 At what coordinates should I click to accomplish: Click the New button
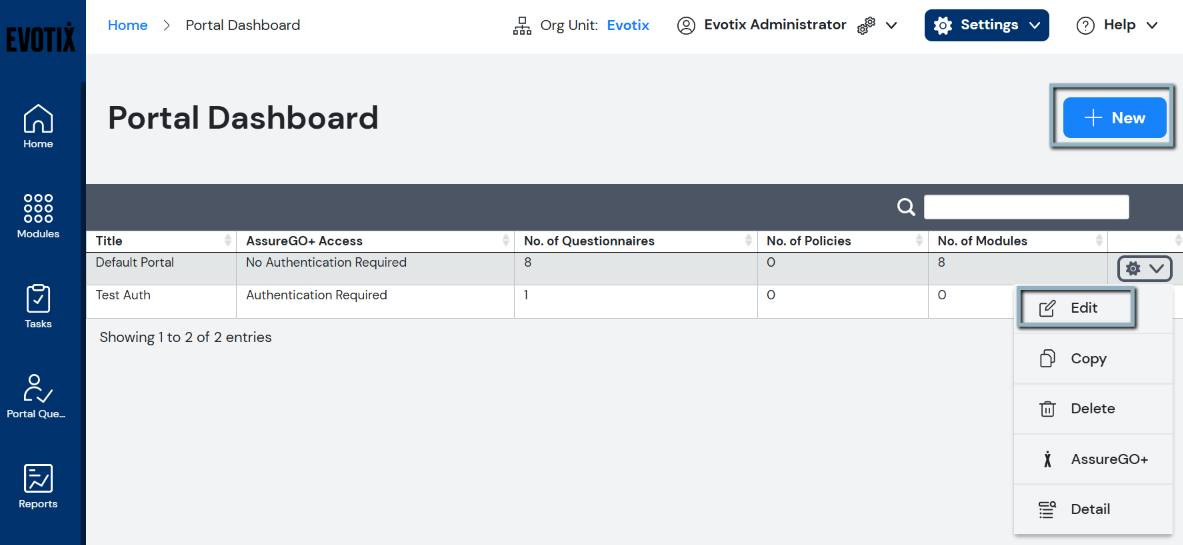(1114, 118)
